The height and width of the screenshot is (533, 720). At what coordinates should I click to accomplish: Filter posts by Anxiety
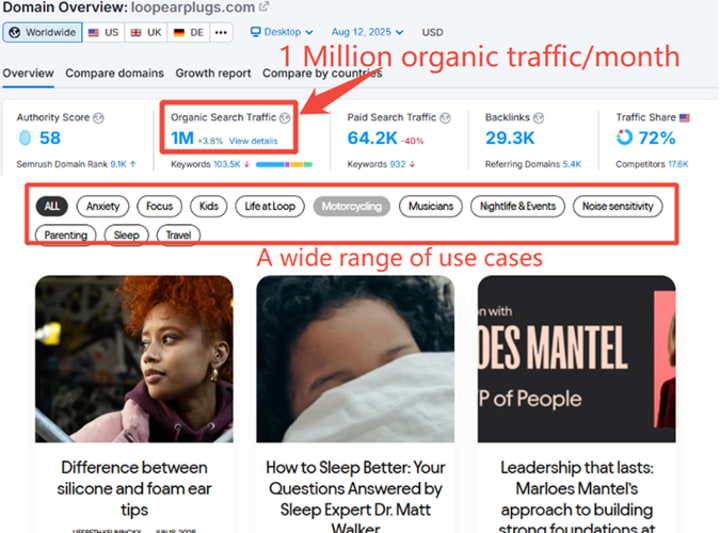click(x=103, y=206)
